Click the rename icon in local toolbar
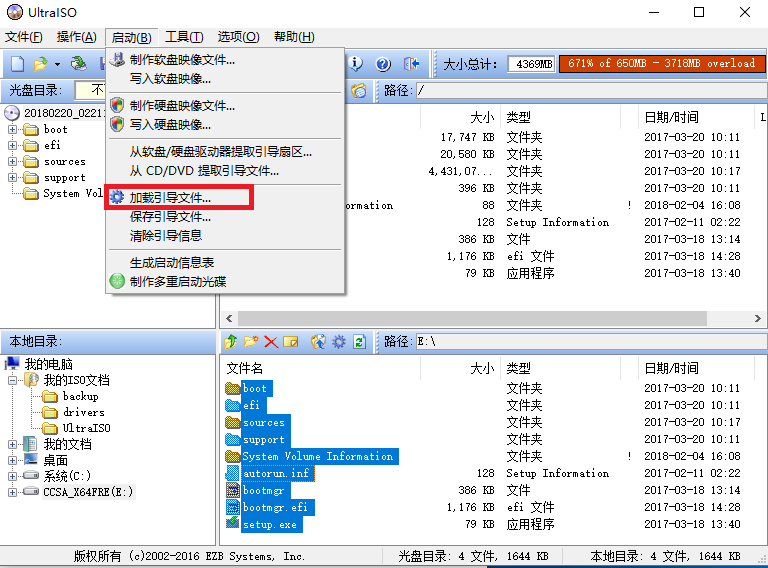768x568 pixels. click(290, 341)
